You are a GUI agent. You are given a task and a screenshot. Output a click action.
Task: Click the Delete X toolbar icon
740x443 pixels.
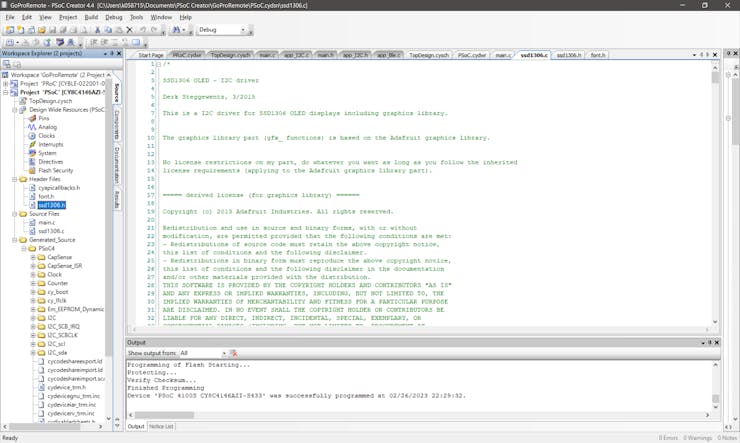tap(129, 30)
